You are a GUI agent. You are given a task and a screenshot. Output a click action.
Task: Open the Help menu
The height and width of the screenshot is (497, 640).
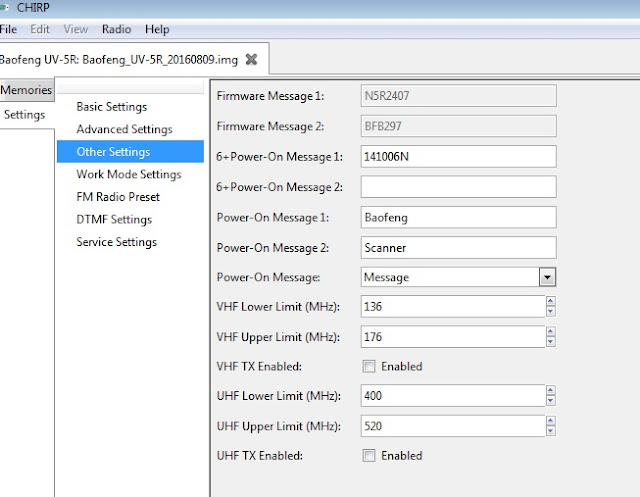click(x=157, y=29)
